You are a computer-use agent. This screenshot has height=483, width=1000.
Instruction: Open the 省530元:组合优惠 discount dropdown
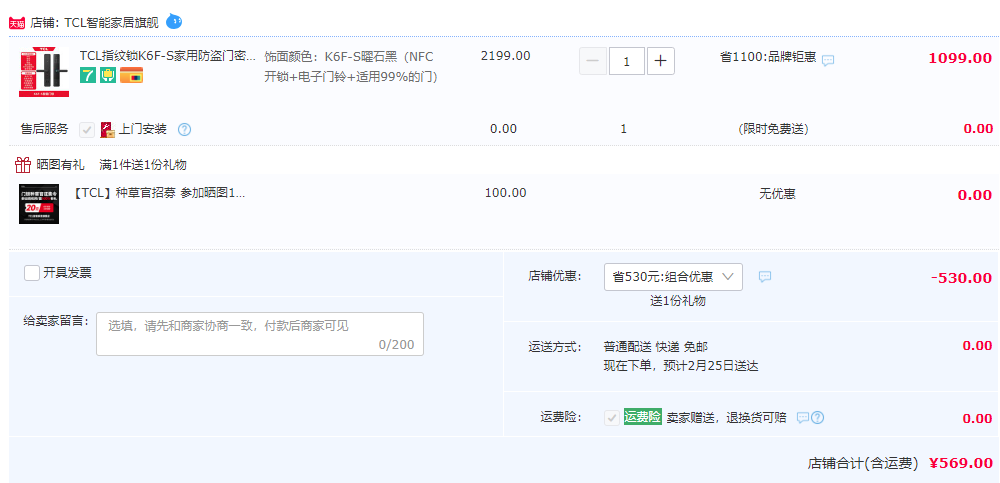[673, 277]
